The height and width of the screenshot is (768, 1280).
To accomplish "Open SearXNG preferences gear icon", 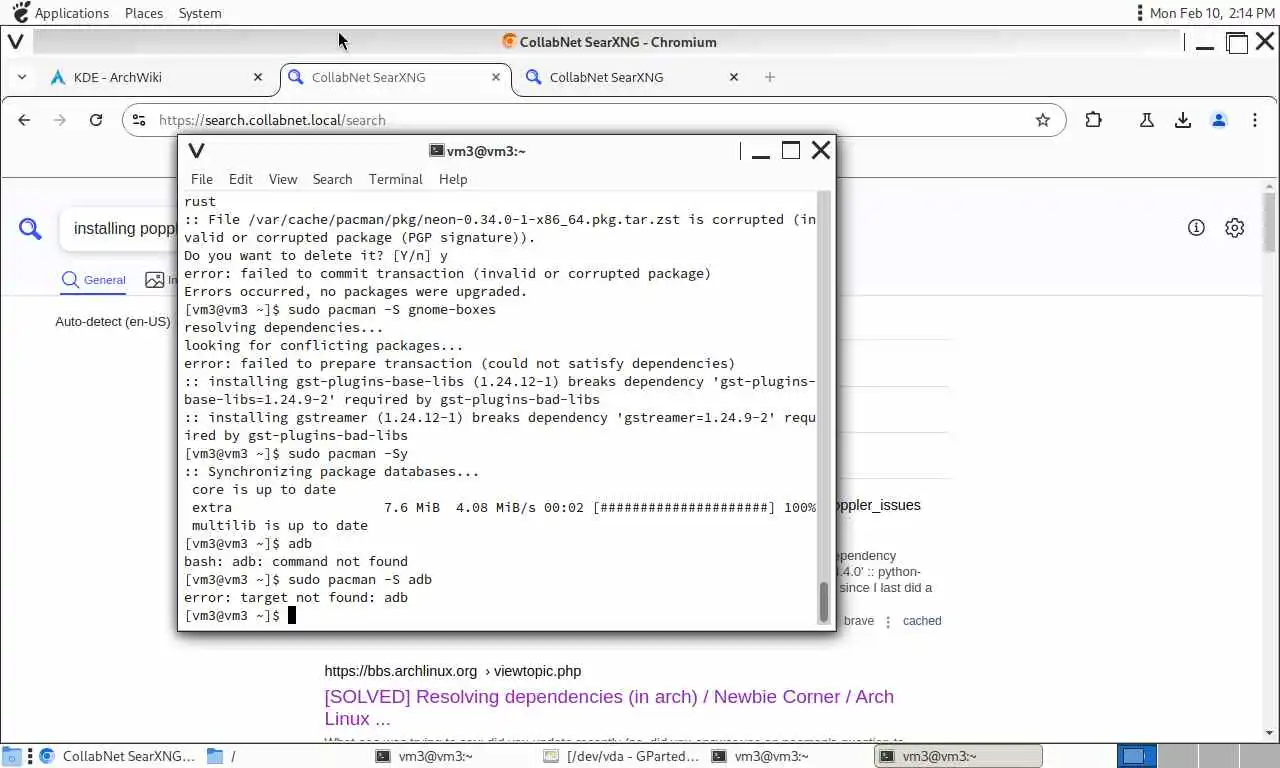I will 1235,228.
